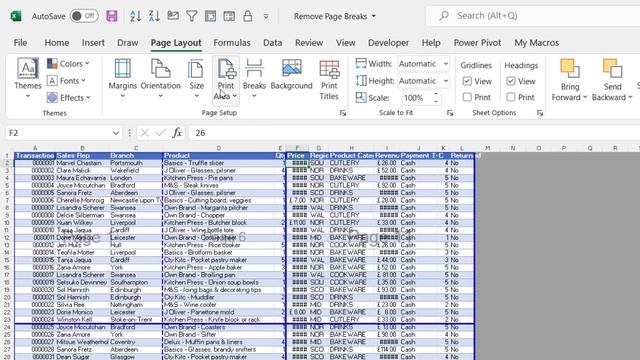Click the Bring Forward button
Viewport: 640px width, 360px height.
pos(569,80)
